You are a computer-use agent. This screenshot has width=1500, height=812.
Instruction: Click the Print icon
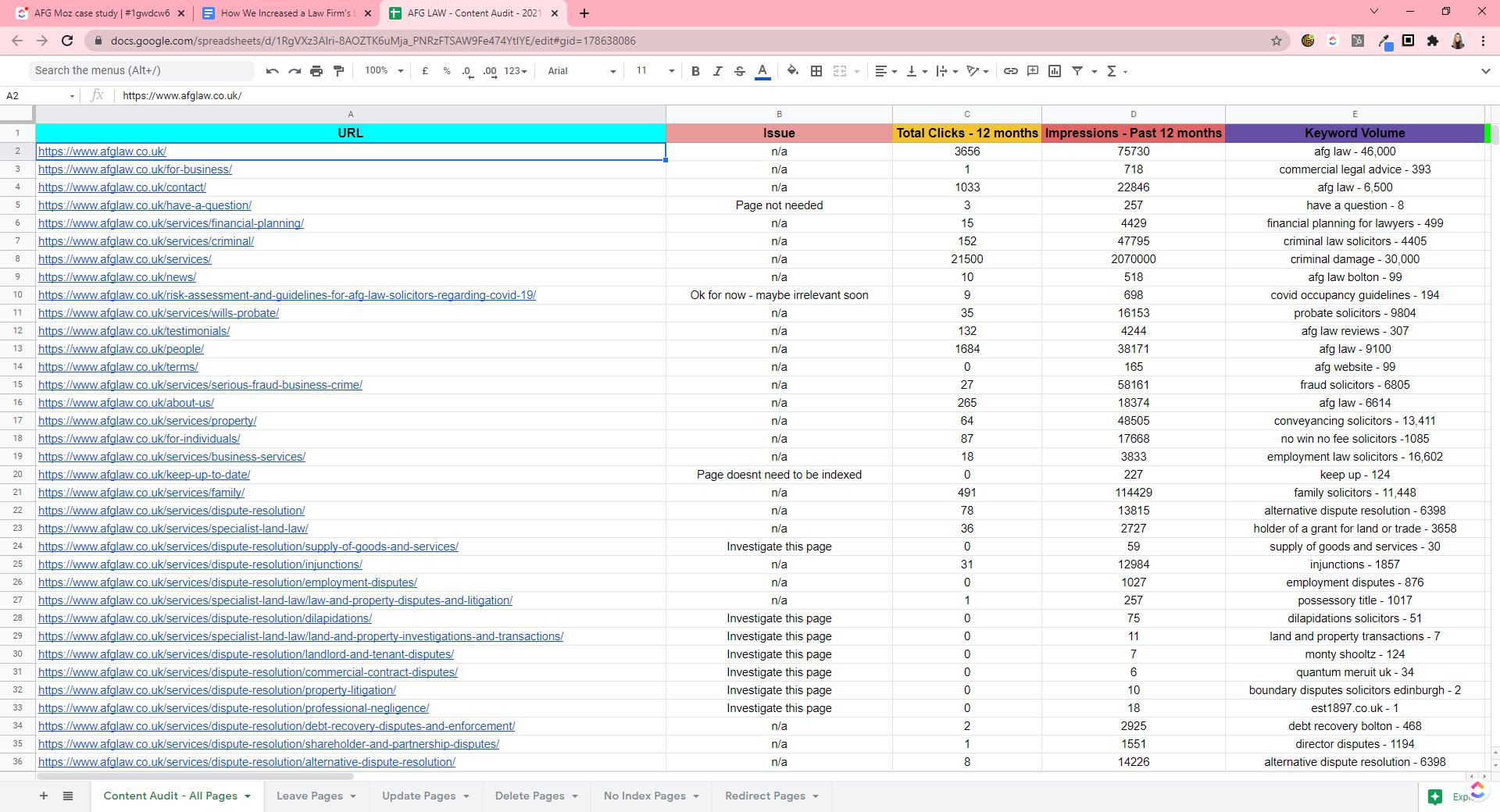(316, 71)
